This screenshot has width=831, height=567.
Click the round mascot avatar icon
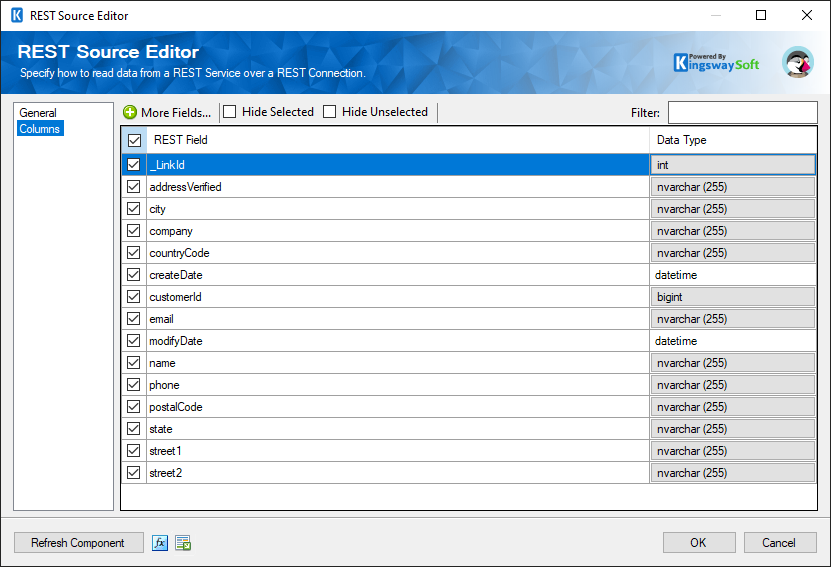798,63
